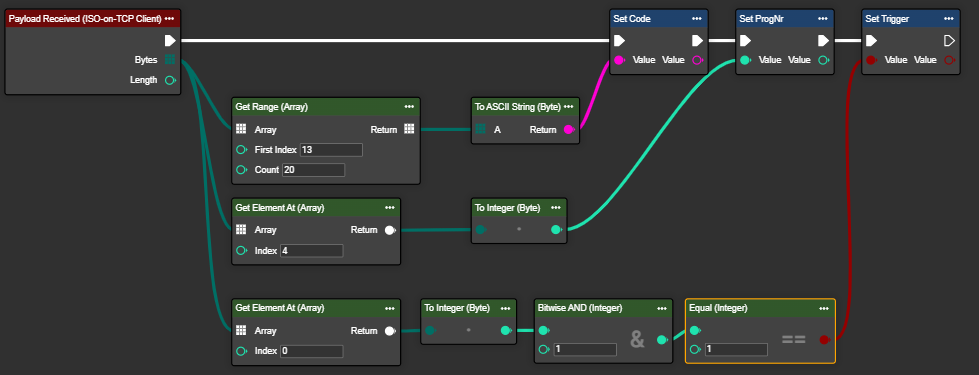
Task: Edit the First Index field showing 13
Action: pos(331,150)
